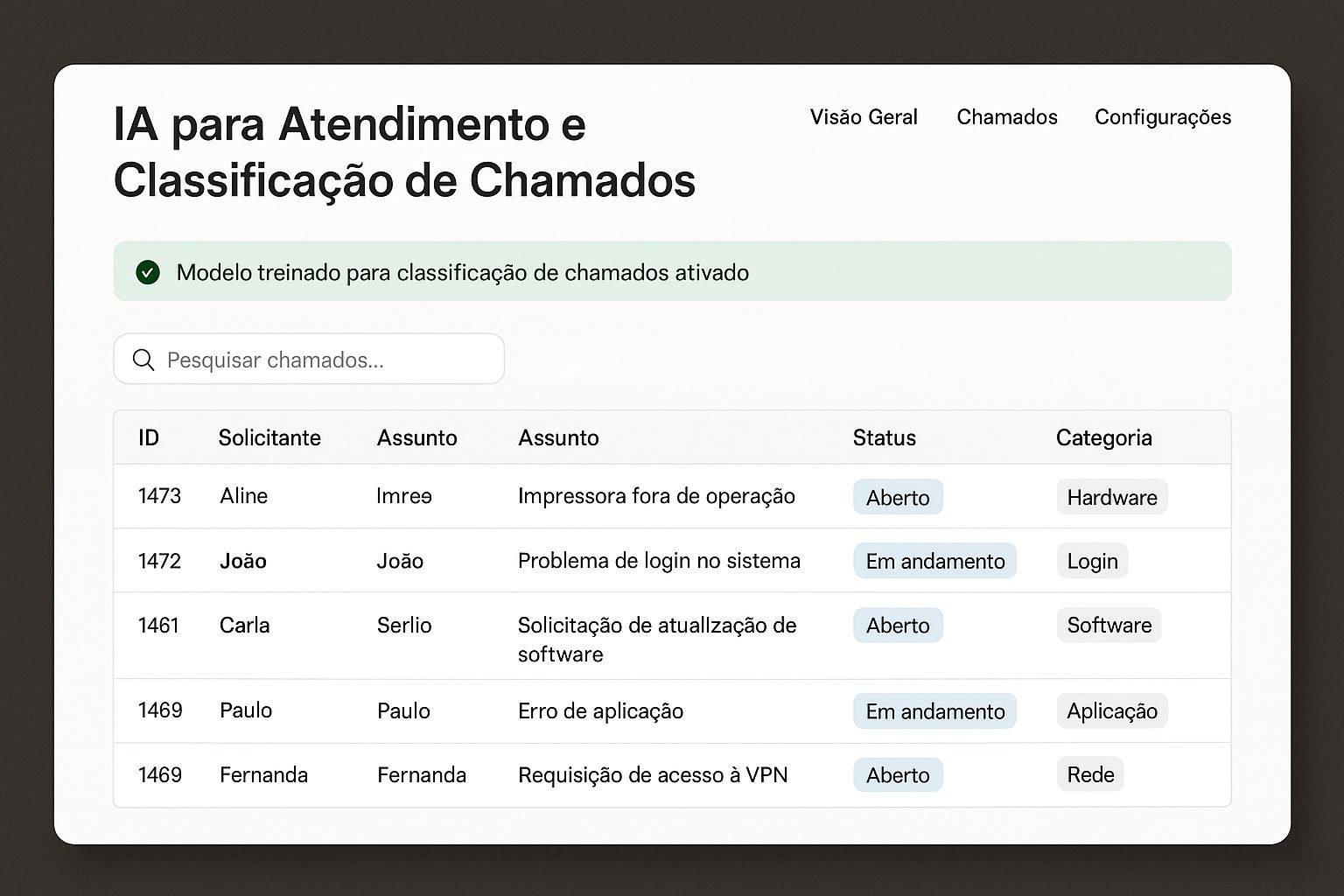Click the green checkmark status icon

(x=148, y=272)
